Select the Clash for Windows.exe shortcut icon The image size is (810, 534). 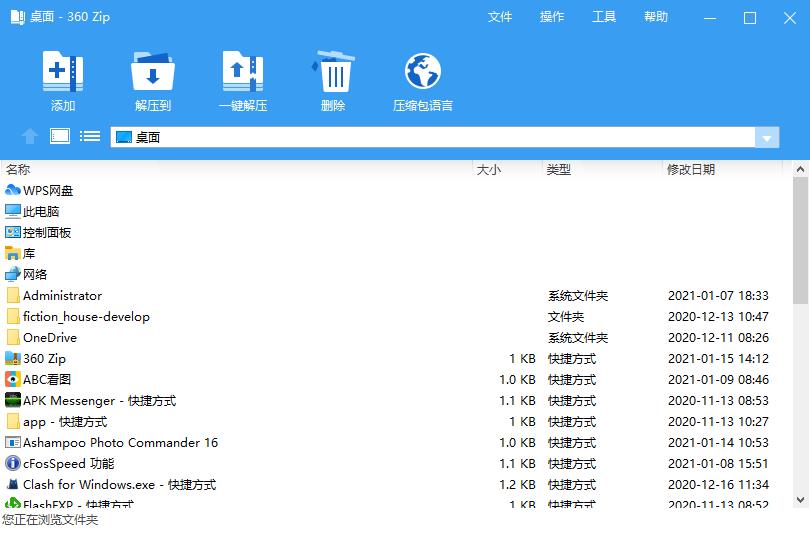point(12,484)
